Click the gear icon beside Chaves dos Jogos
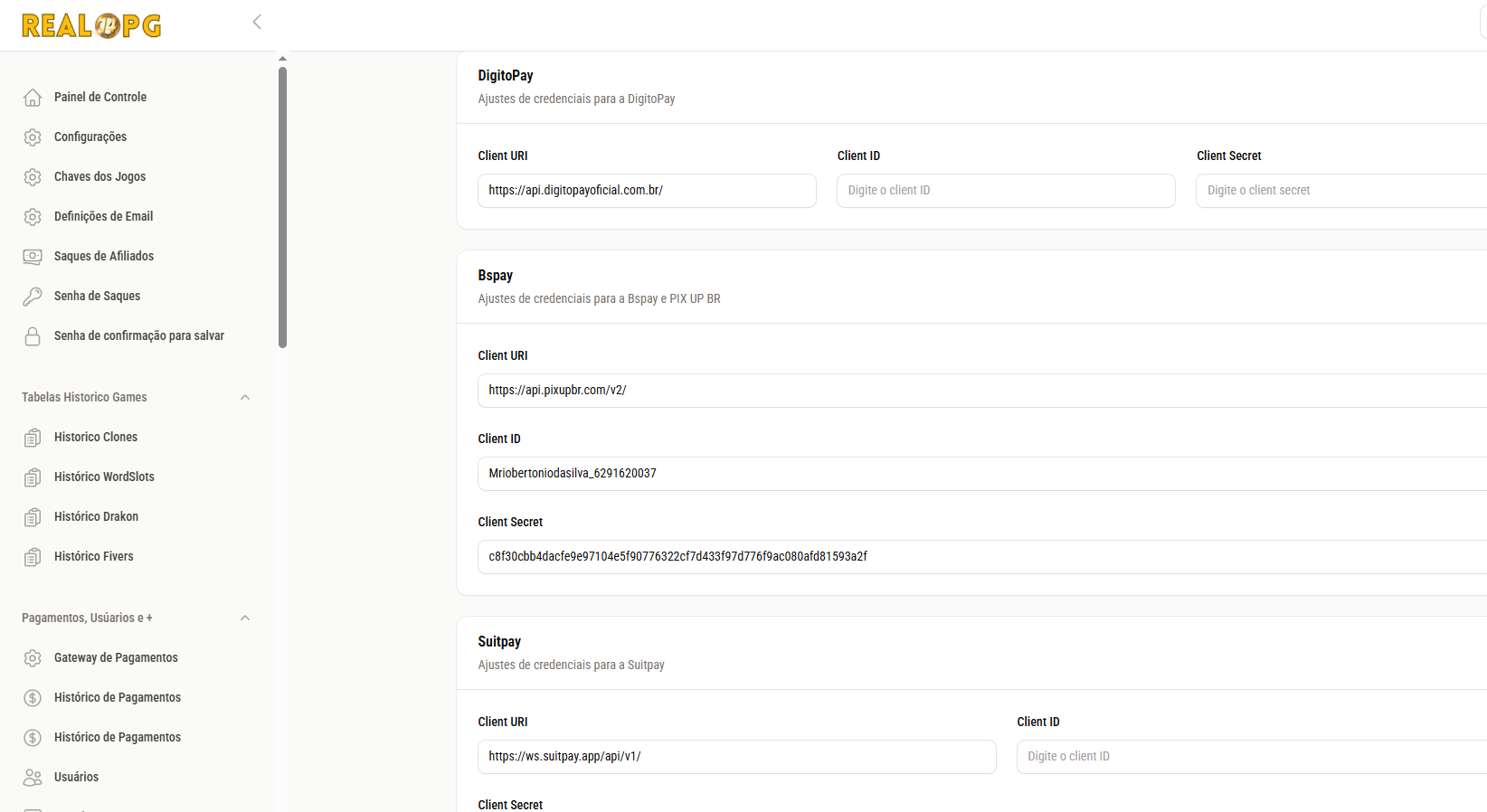1487x812 pixels. [x=33, y=177]
